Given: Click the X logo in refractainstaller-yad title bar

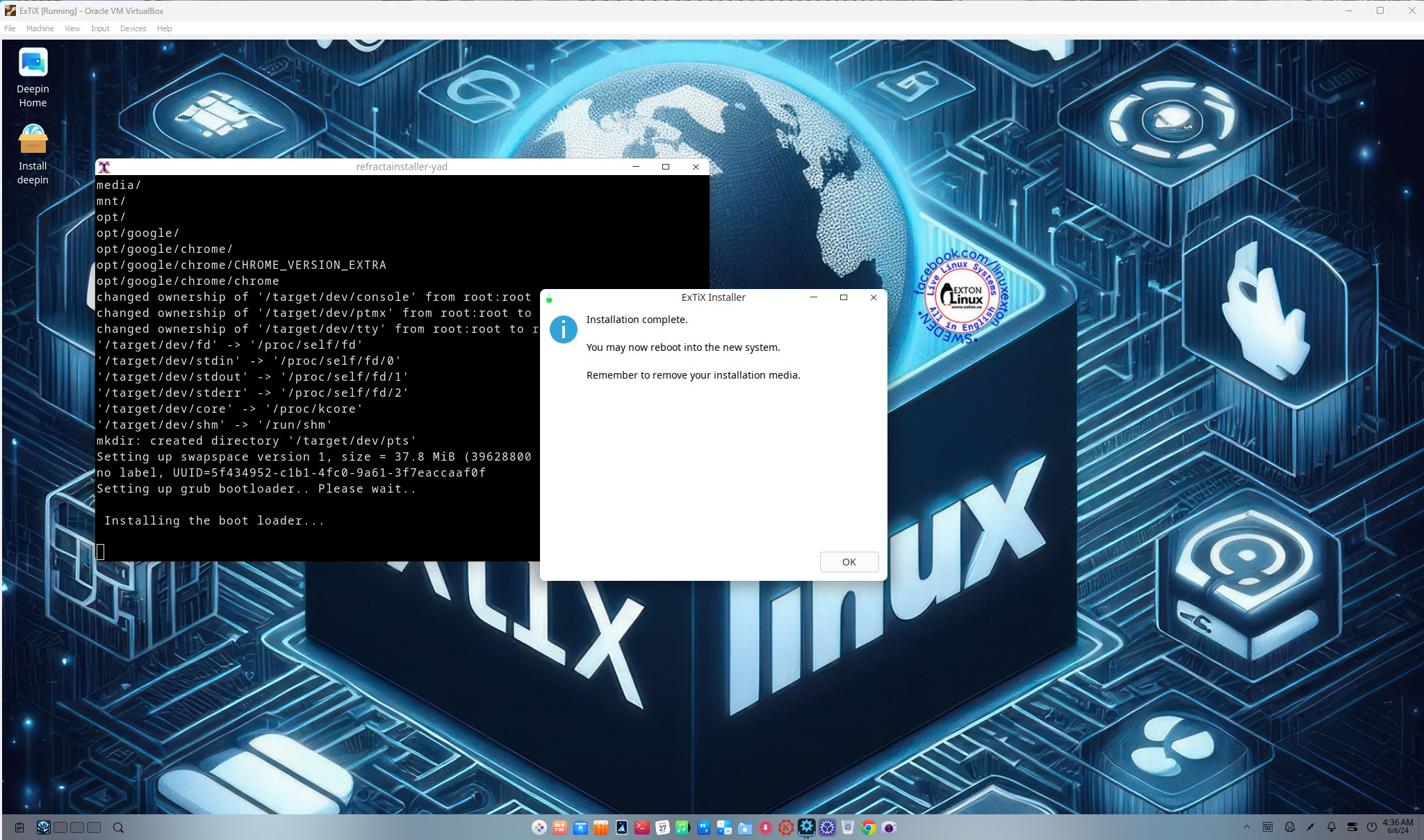Looking at the screenshot, I should (104, 167).
